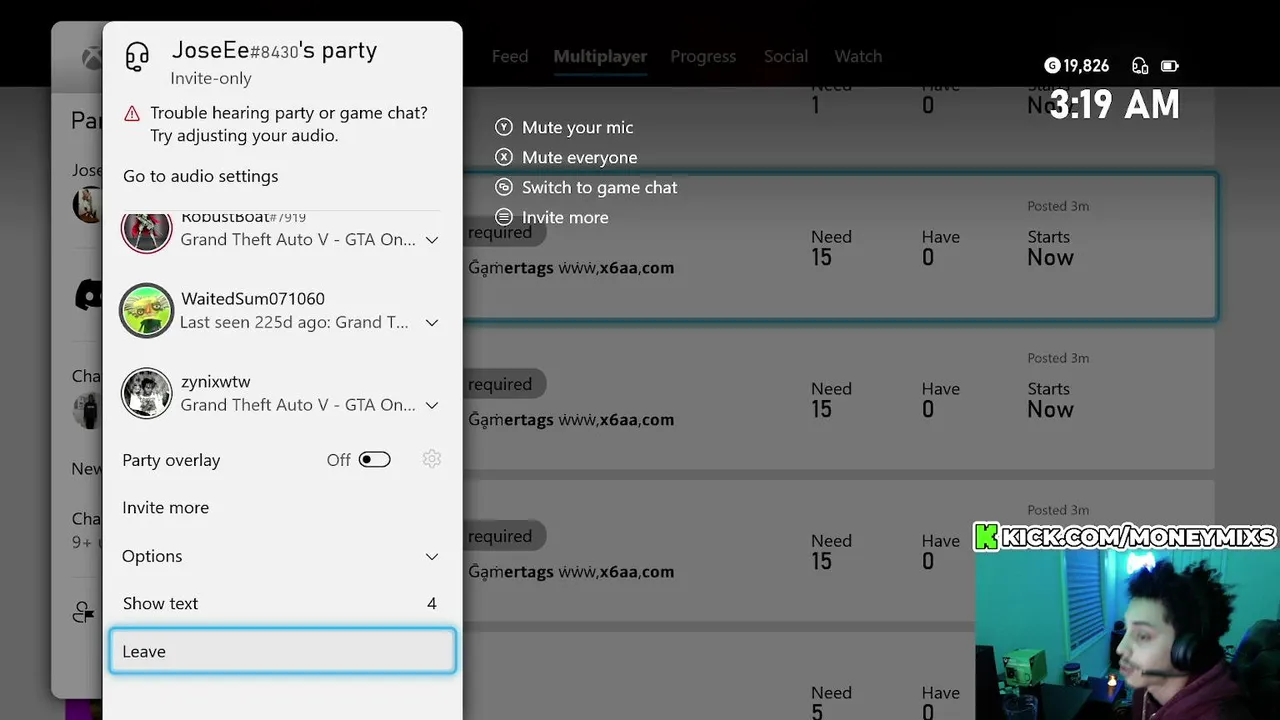Click the battery status icon
The width and height of the screenshot is (1280, 720).
[x=1169, y=66]
